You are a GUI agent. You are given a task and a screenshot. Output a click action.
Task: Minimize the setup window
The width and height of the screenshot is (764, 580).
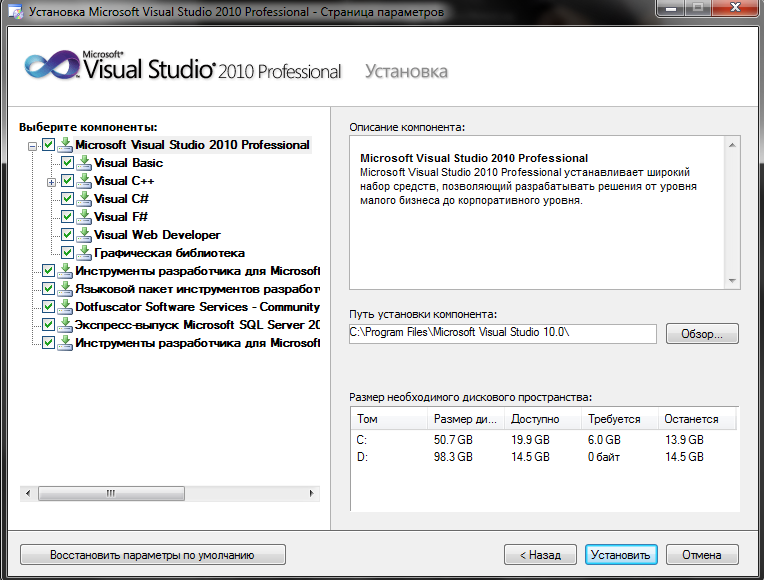(x=671, y=8)
